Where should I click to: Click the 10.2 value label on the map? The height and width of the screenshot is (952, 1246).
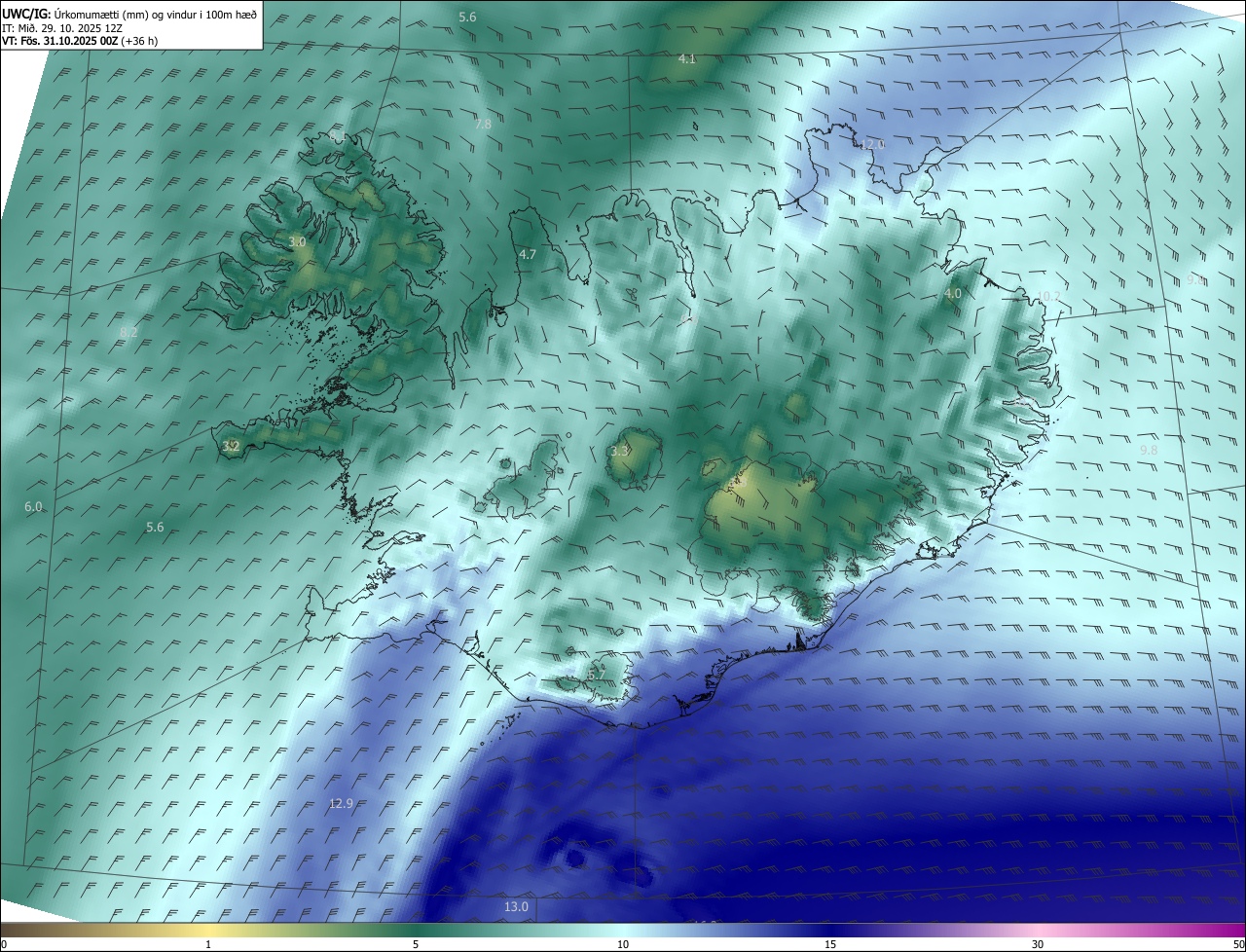tap(1048, 296)
